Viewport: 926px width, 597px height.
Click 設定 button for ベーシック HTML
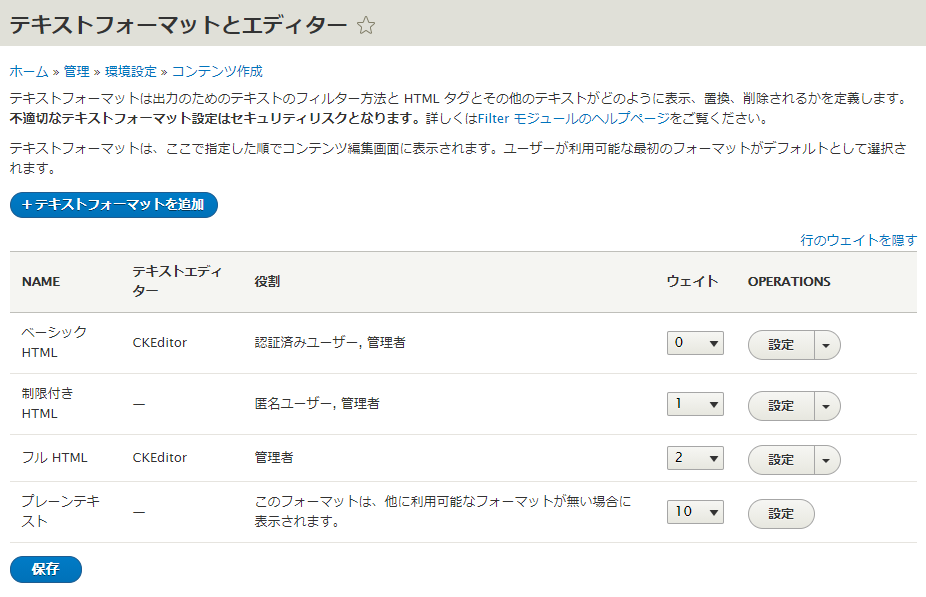point(781,345)
